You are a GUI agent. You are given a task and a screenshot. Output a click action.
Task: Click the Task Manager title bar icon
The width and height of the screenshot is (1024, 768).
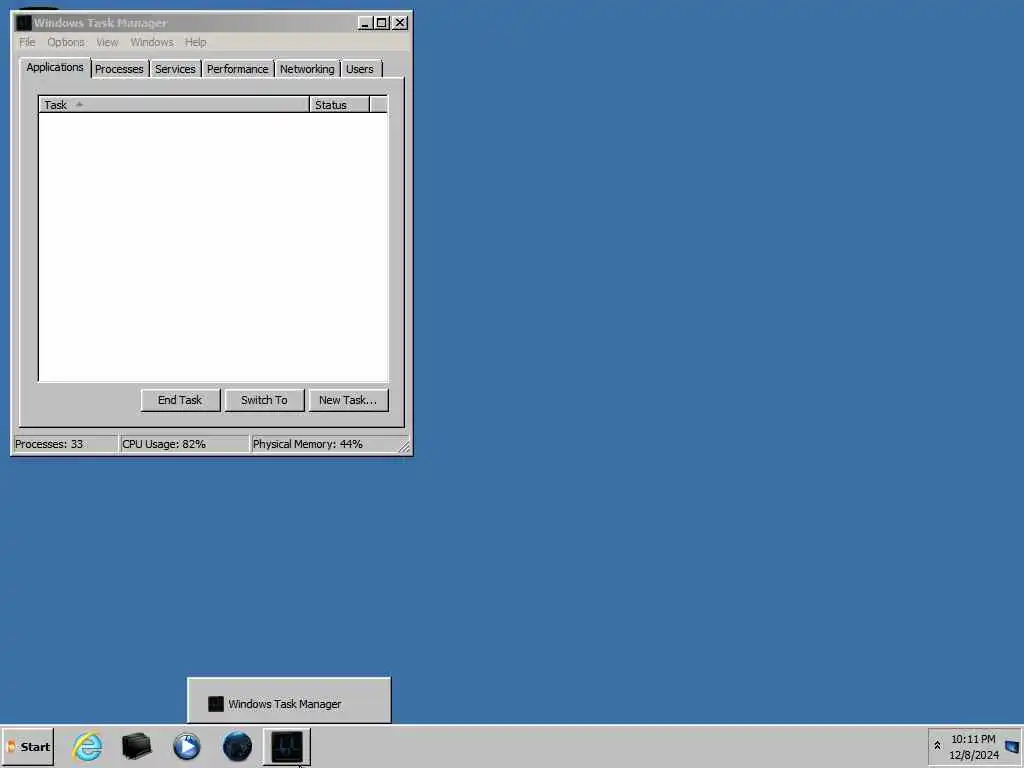pos(24,23)
